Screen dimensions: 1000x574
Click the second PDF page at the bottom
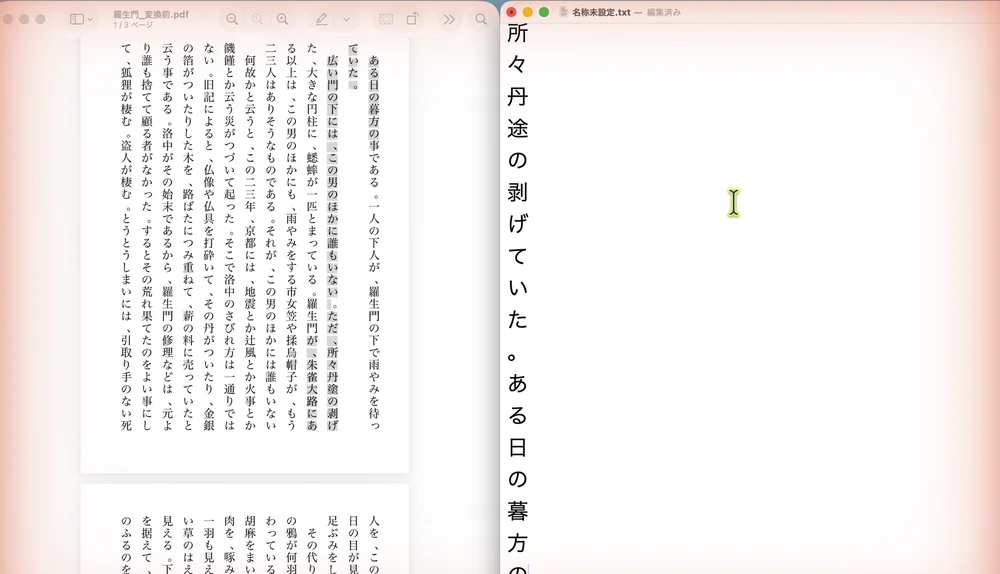[244, 529]
